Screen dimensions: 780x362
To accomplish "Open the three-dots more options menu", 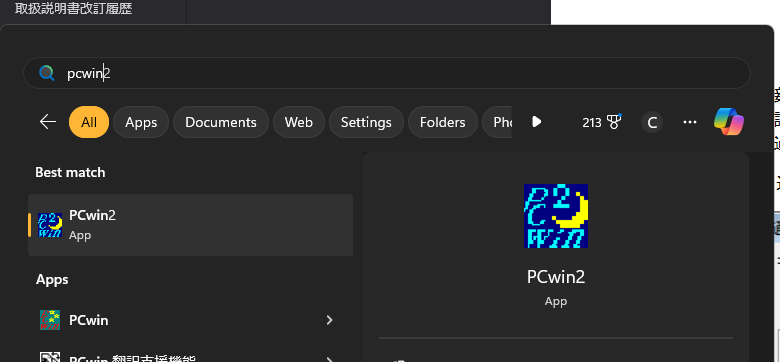I will pyautogui.click(x=690, y=122).
